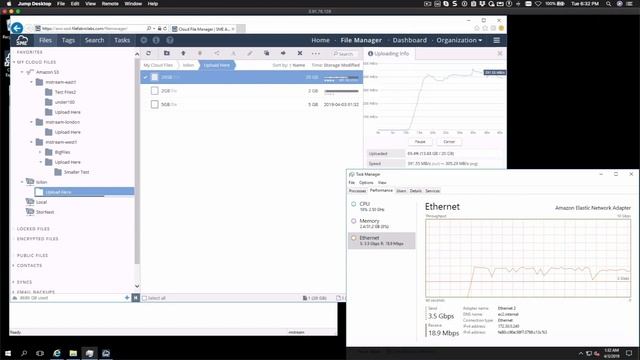Open Task Manager Options menu
The width and height of the screenshot is (640, 360).
click(366, 183)
